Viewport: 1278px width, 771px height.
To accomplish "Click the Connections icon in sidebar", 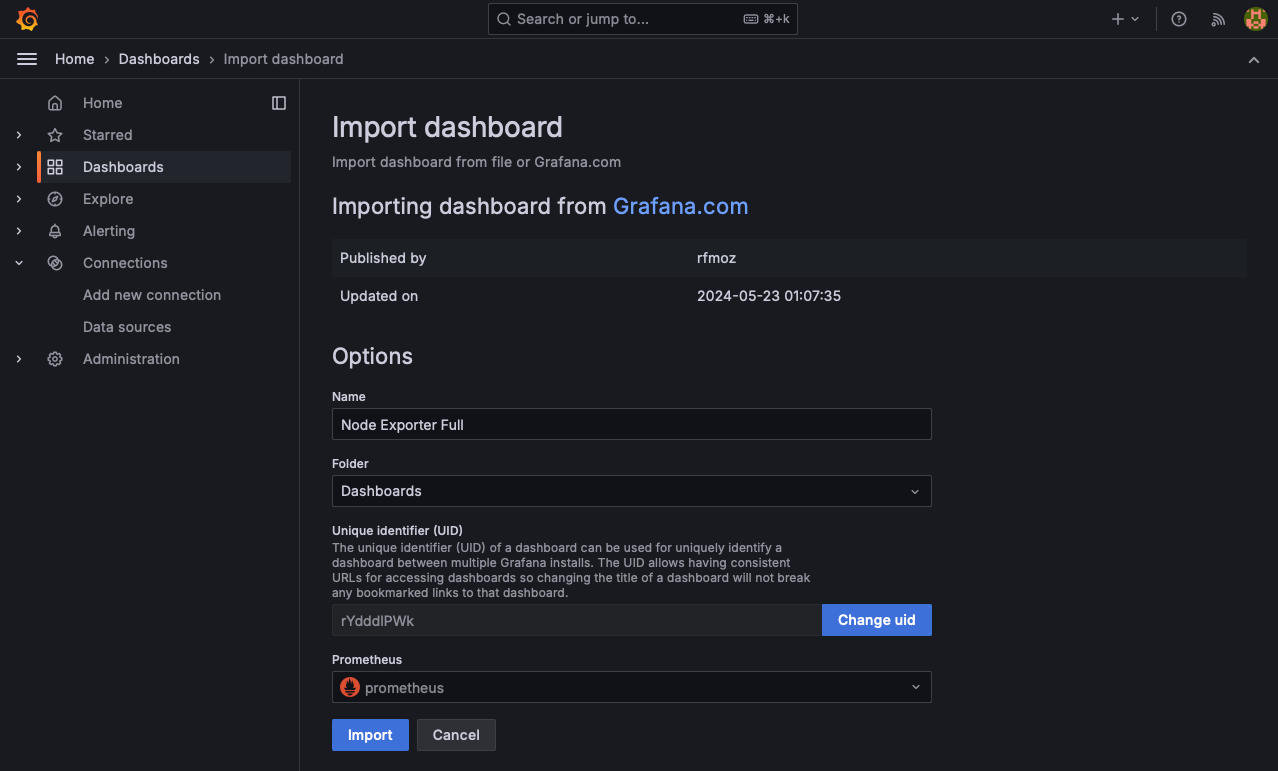I will point(55,263).
